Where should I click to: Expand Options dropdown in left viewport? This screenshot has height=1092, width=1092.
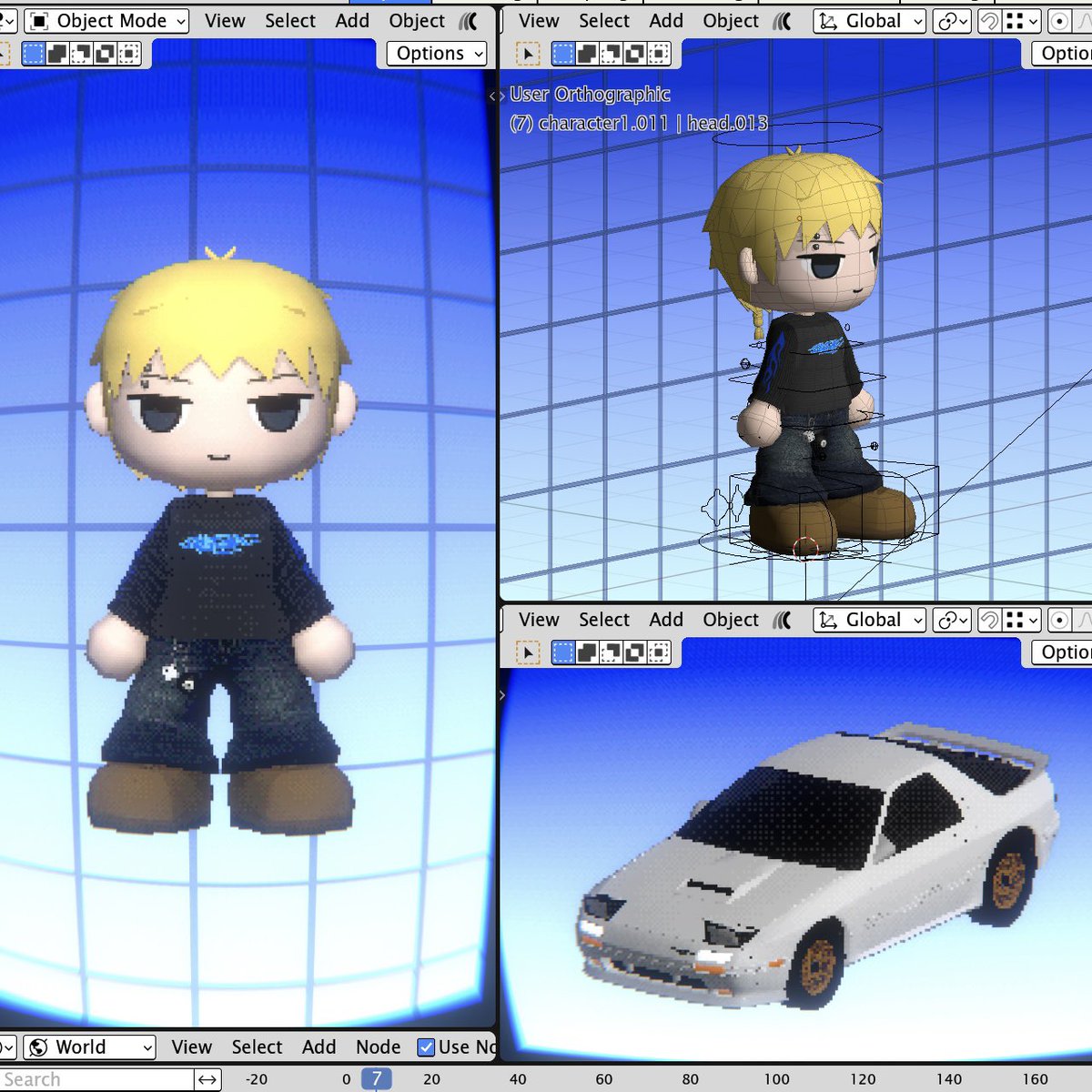coord(437,54)
